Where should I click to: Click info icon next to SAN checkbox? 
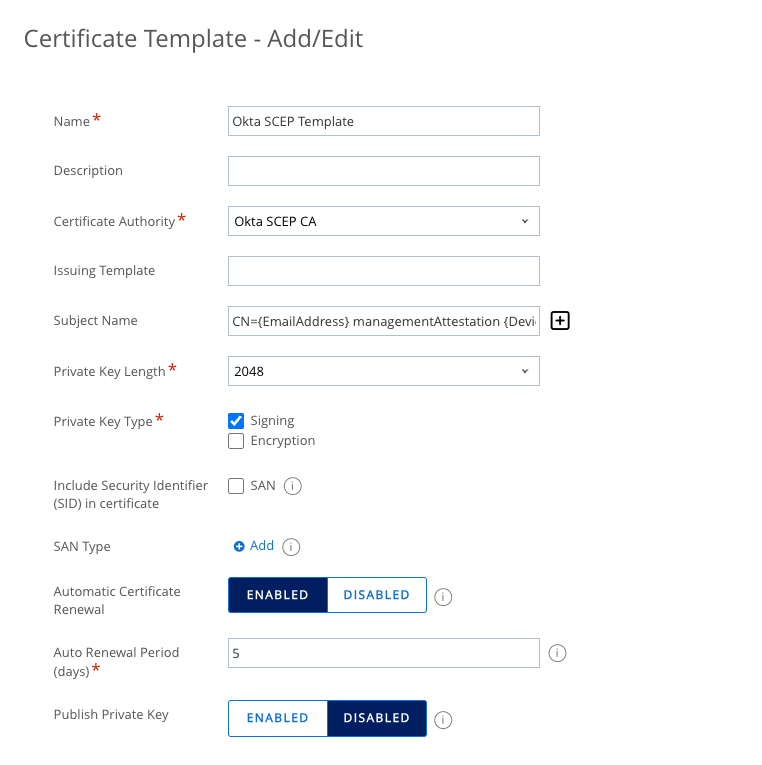pyautogui.click(x=293, y=486)
